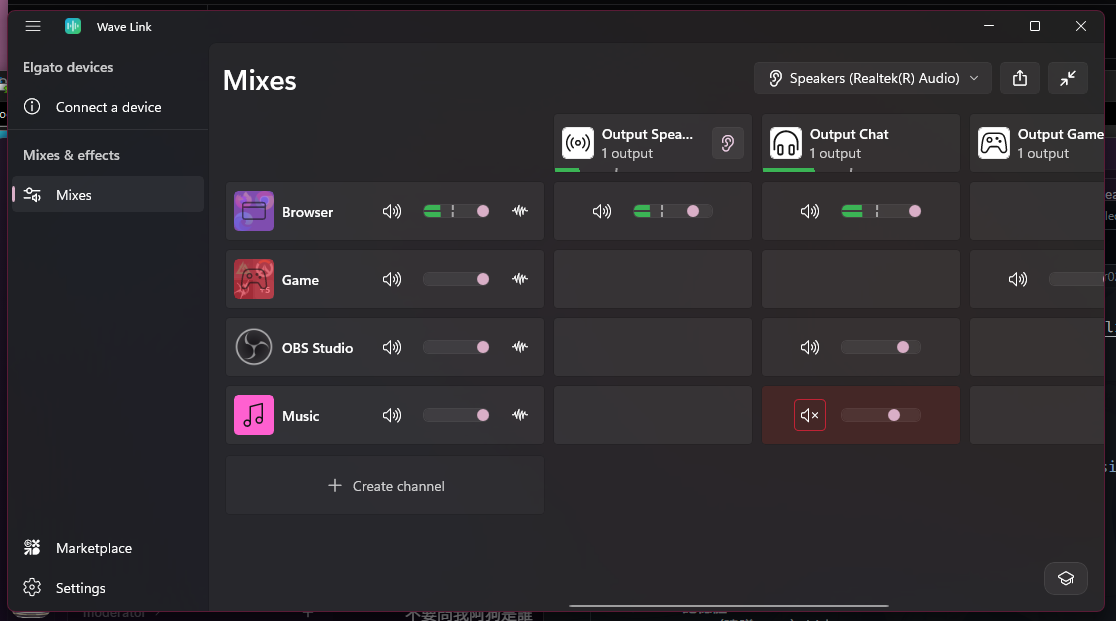Click the Marketplace icon
1116x621 pixels.
point(32,547)
